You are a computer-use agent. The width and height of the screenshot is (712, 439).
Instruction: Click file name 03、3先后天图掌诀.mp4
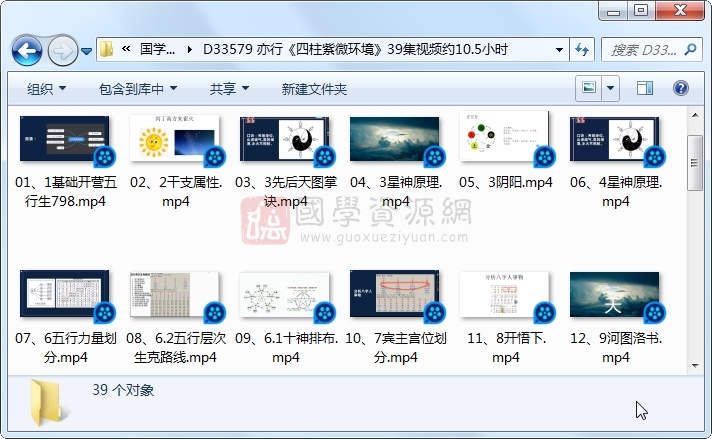pyautogui.click(x=286, y=192)
